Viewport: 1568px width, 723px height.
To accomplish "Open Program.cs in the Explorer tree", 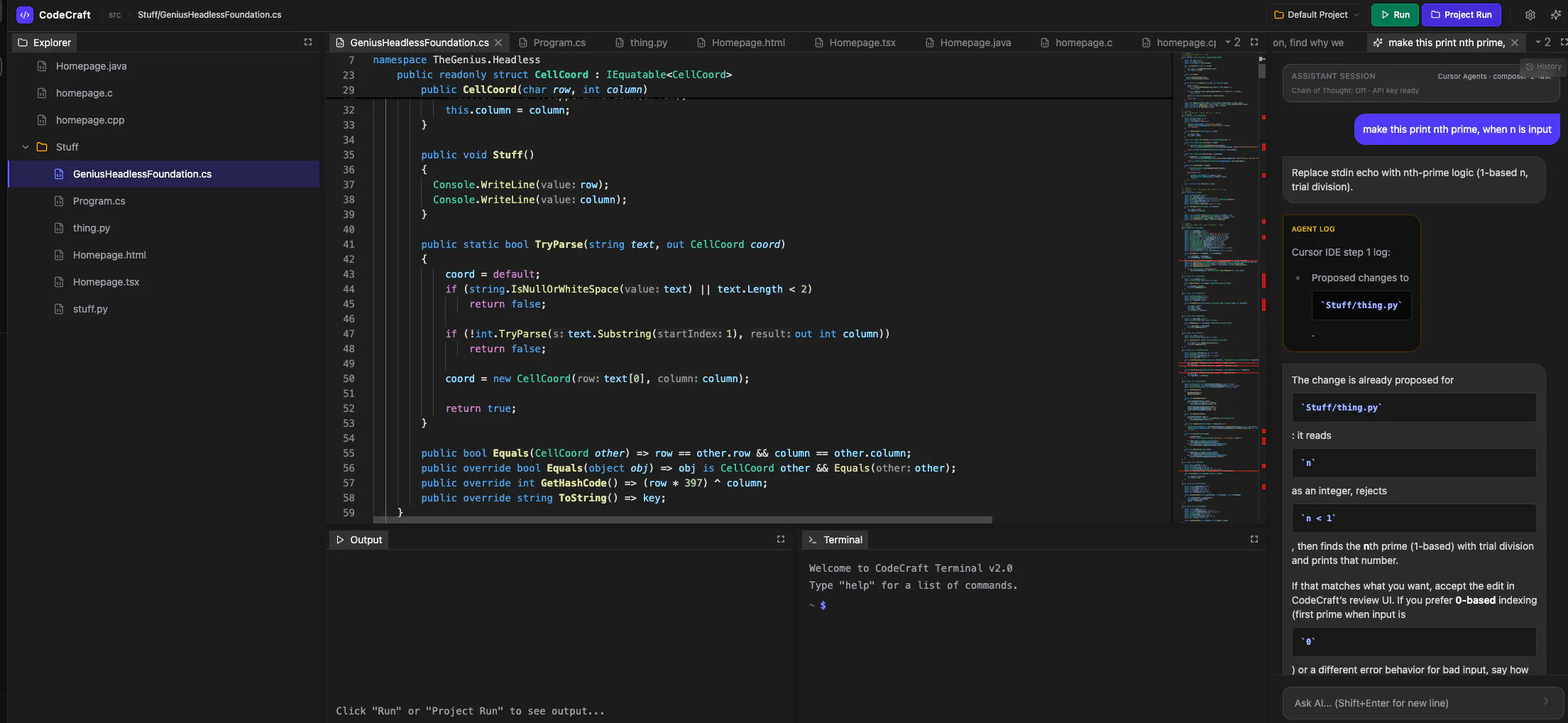I will tap(163, 201).
